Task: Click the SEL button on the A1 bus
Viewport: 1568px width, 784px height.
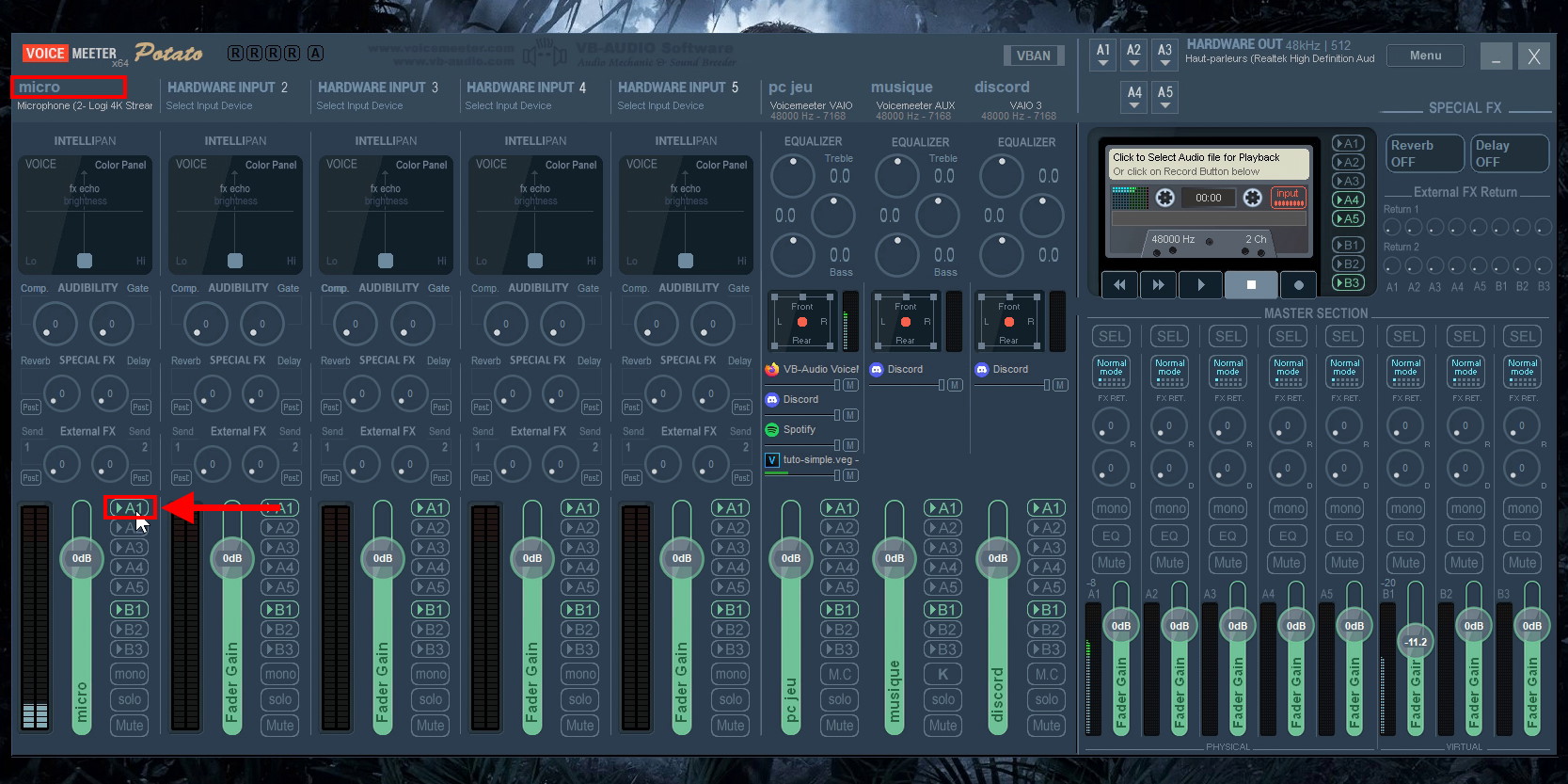Action: click(x=1112, y=336)
